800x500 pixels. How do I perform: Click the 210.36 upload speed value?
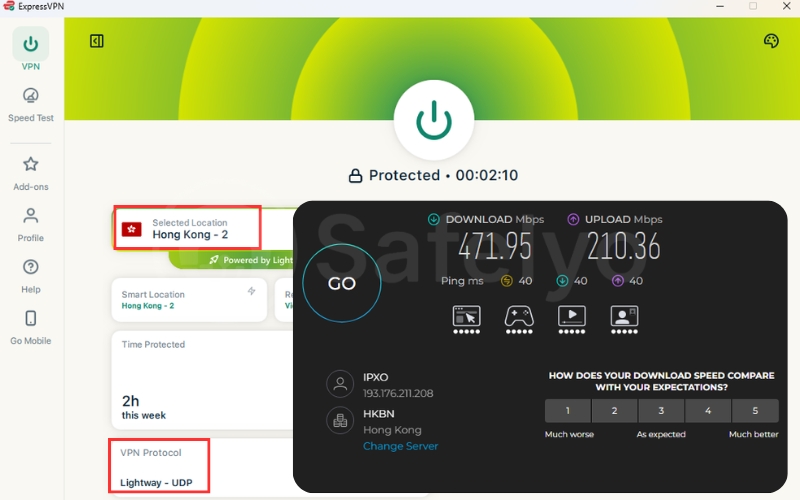pos(623,246)
